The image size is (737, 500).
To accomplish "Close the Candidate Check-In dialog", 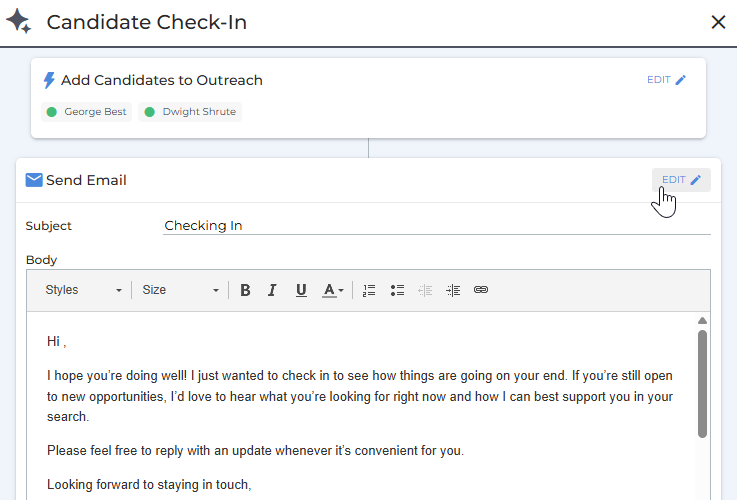I will (718, 22).
